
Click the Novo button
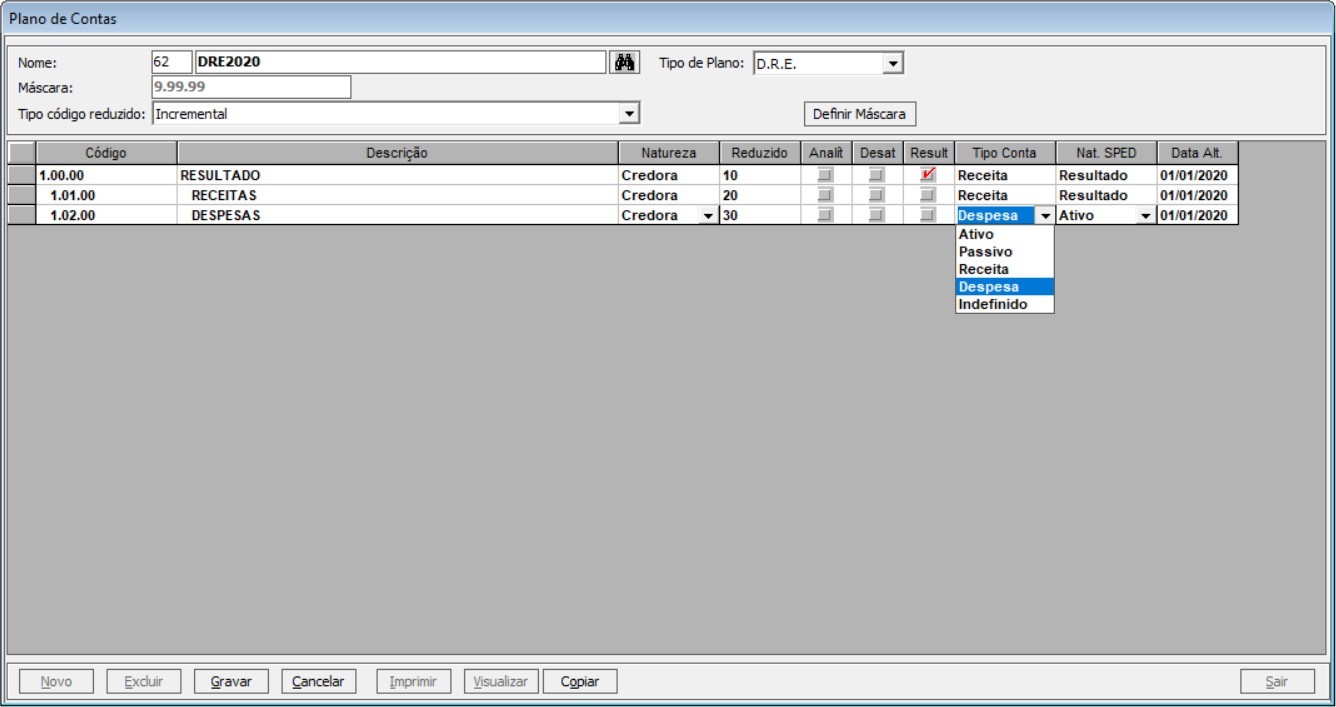click(56, 682)
